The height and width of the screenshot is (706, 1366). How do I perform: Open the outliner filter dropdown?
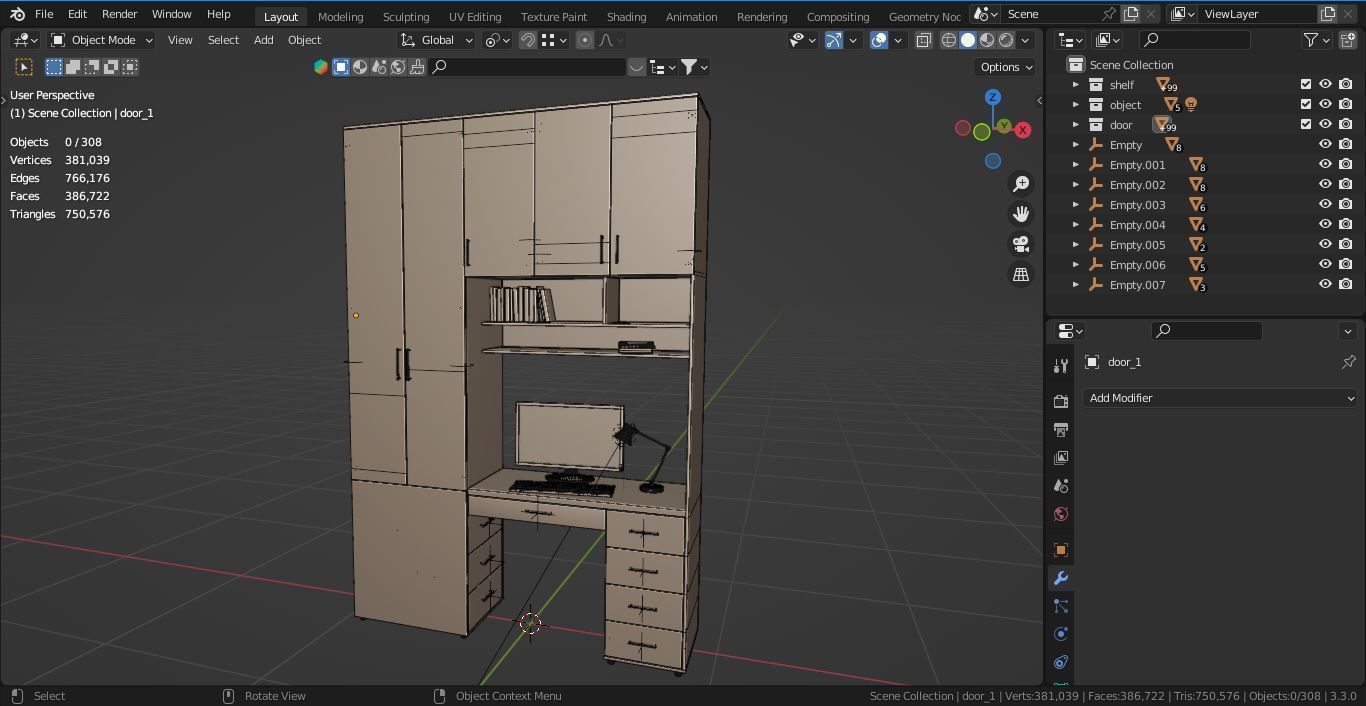(x=1317, y=40)
